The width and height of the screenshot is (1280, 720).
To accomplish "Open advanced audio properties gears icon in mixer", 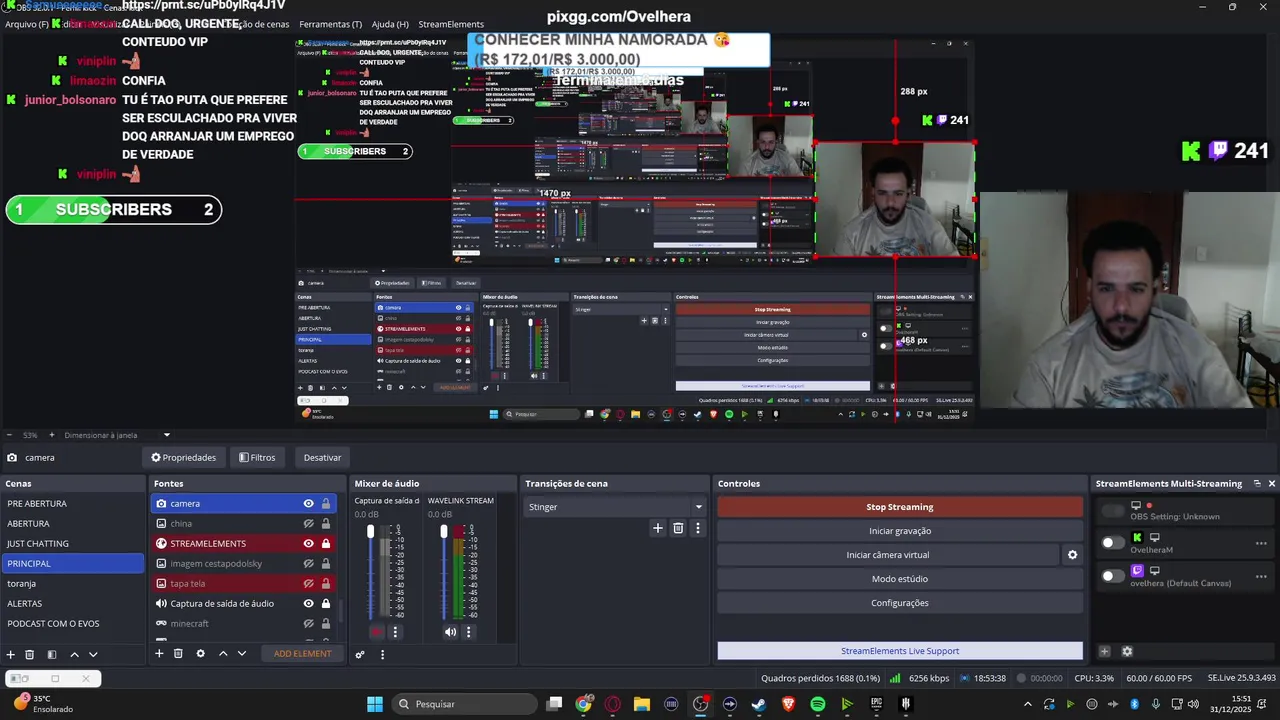I will point(360,654).
